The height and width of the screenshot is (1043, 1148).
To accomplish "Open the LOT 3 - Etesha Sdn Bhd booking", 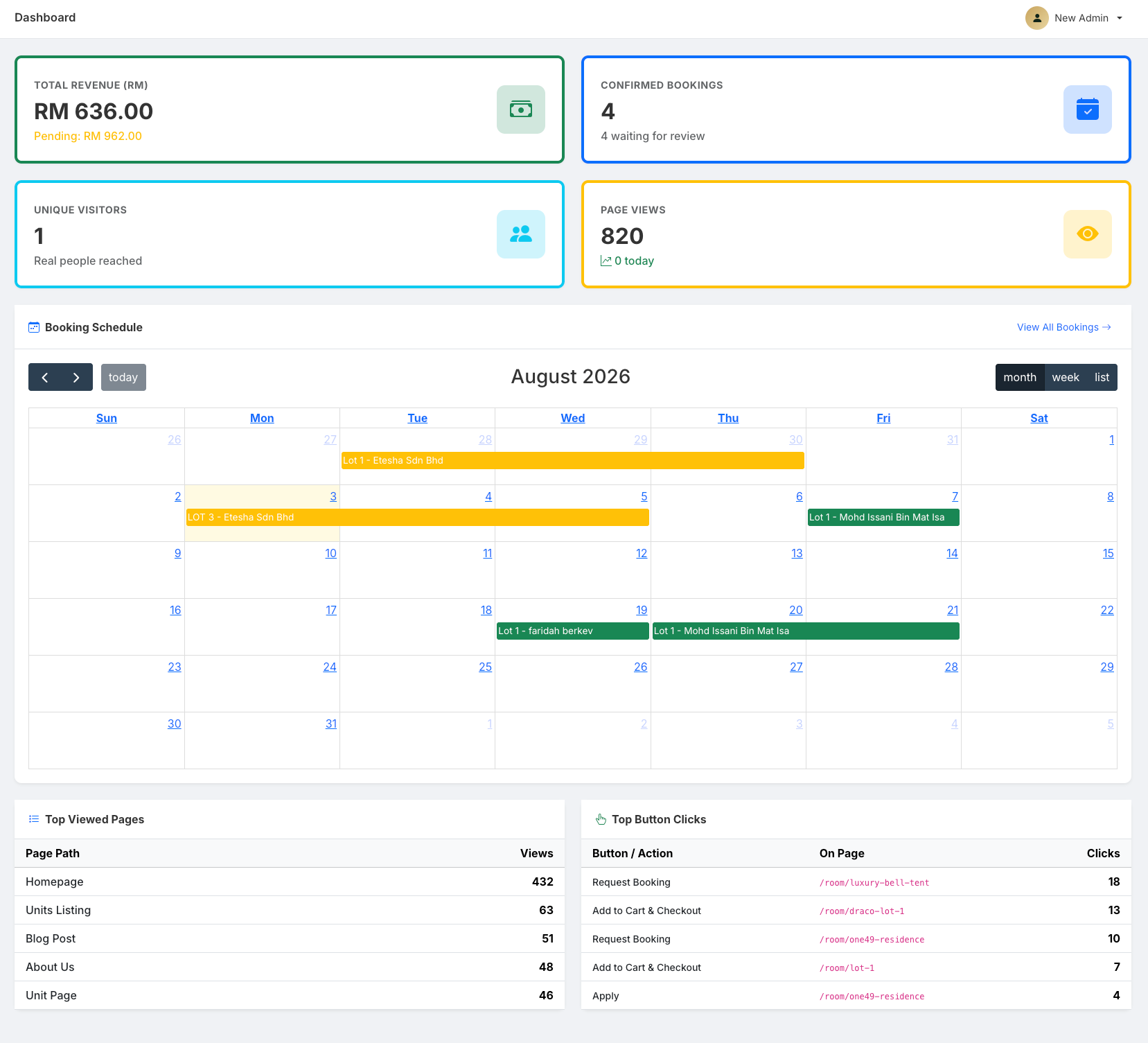I will coord(418,517).
